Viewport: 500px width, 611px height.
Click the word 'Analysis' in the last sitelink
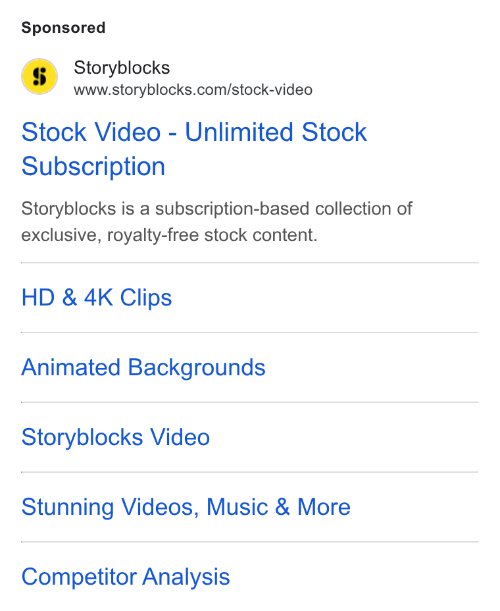pyautogui.click(x=186, y=577)
